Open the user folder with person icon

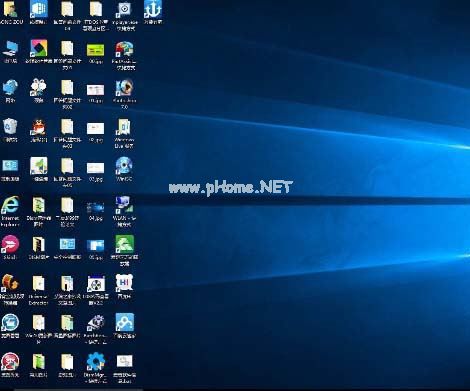[10, 9]
